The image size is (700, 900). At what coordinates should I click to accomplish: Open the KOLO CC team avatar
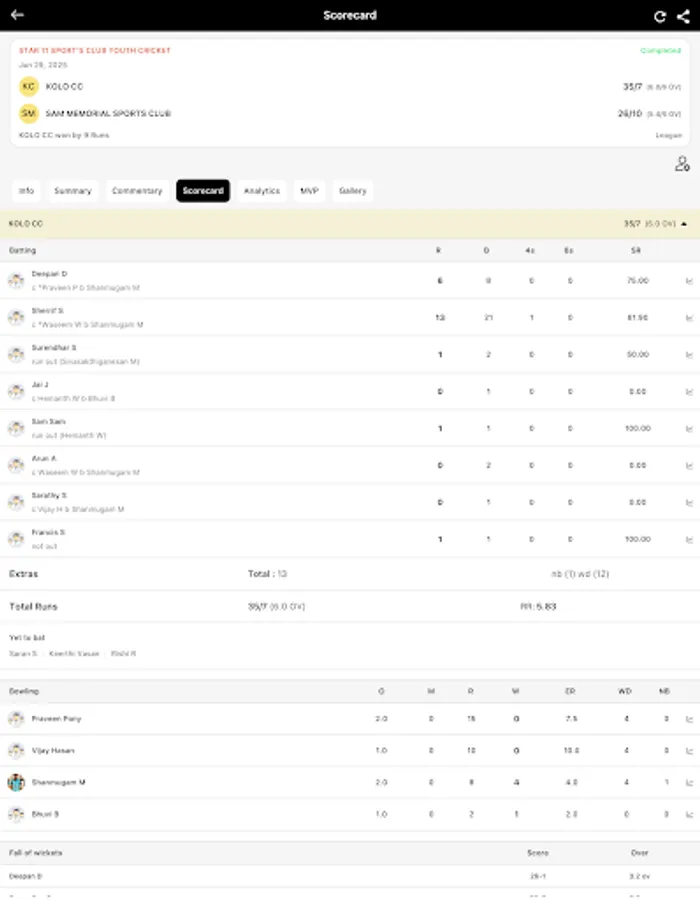(x=29, y=86)
